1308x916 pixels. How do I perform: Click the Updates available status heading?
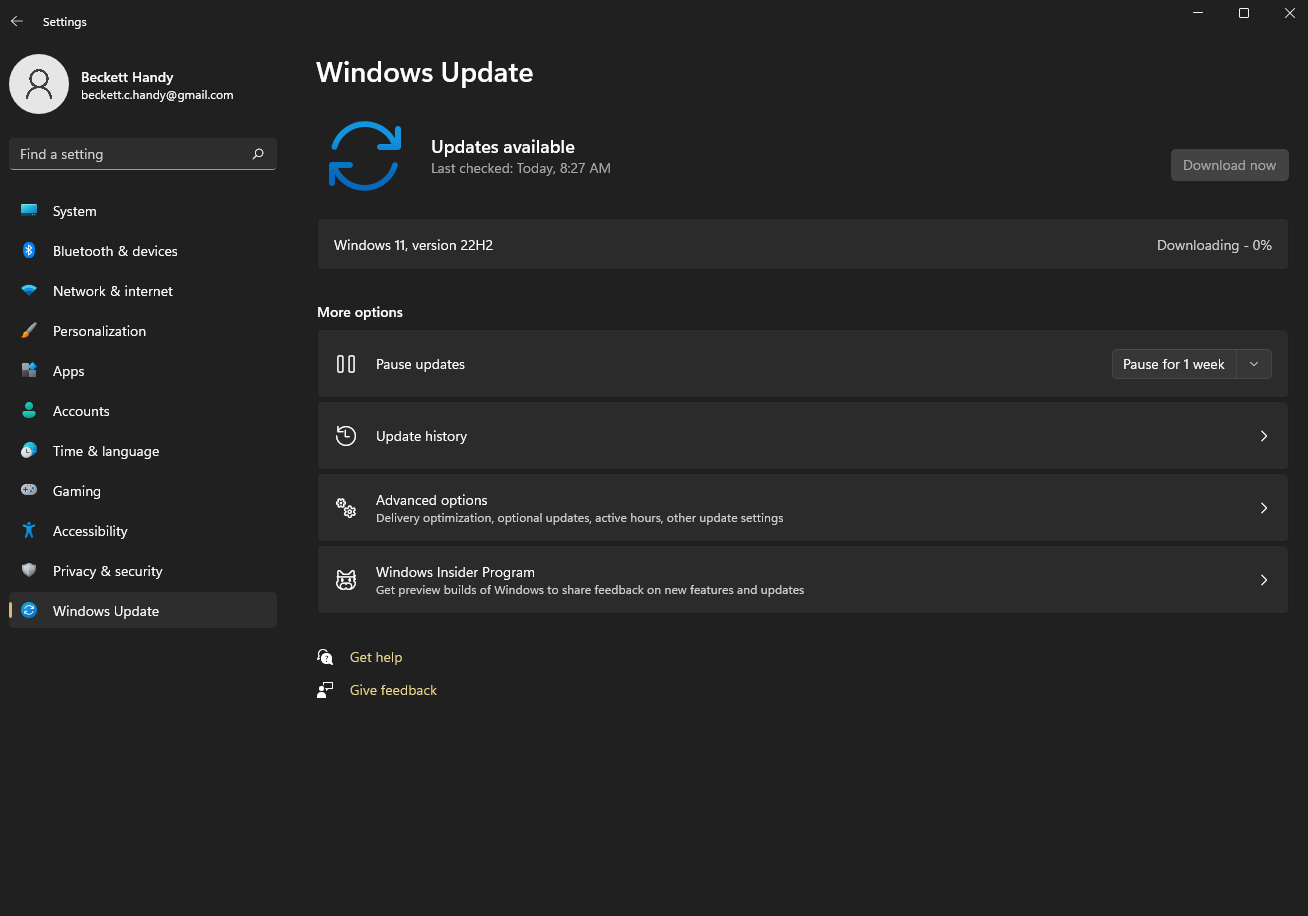point(503,147)
